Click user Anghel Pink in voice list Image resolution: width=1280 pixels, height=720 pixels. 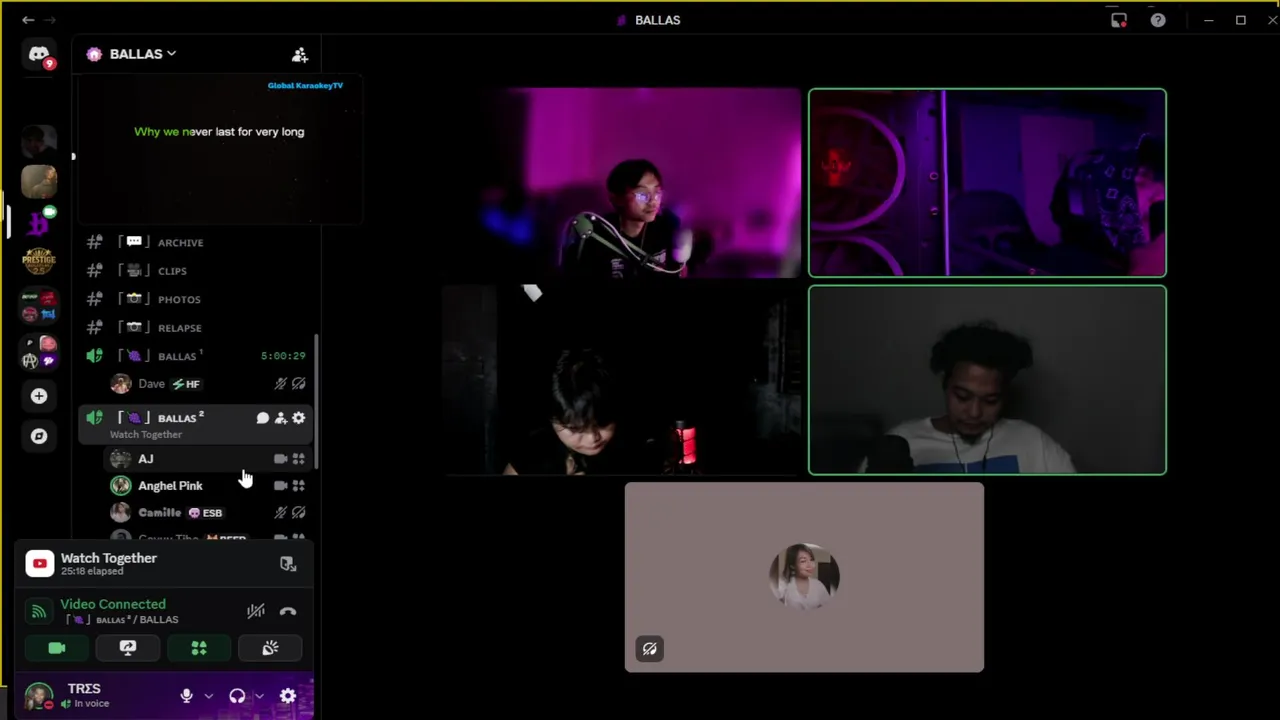208,486
